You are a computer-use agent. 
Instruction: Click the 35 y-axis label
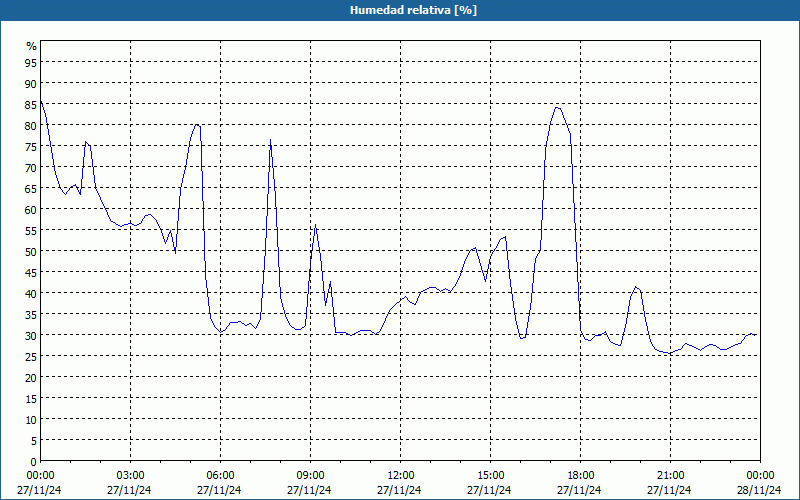(x=32, y=314)
